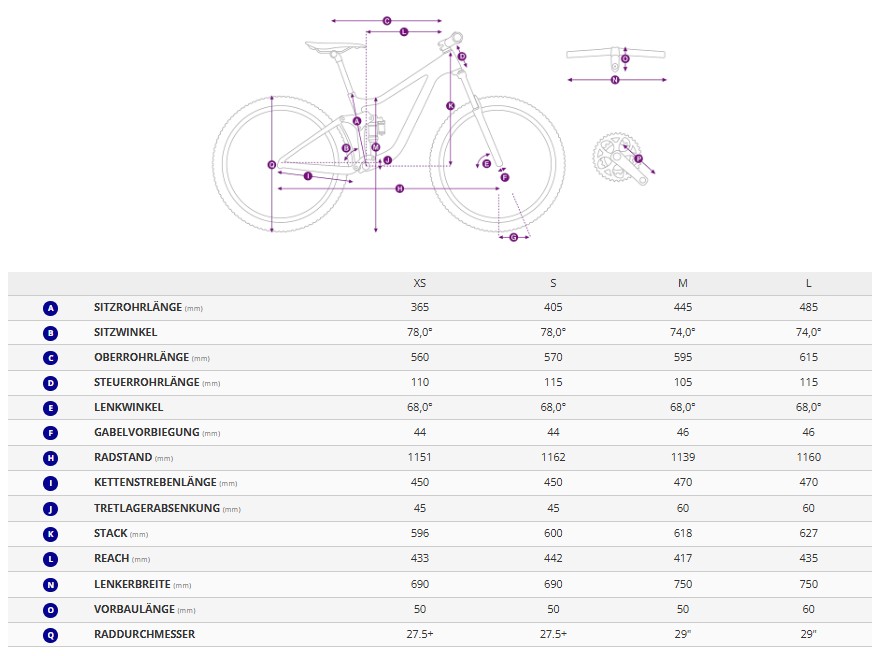Select the G marker below the front wheel
This screenshot has height=656, width=880.
[514, 237]
